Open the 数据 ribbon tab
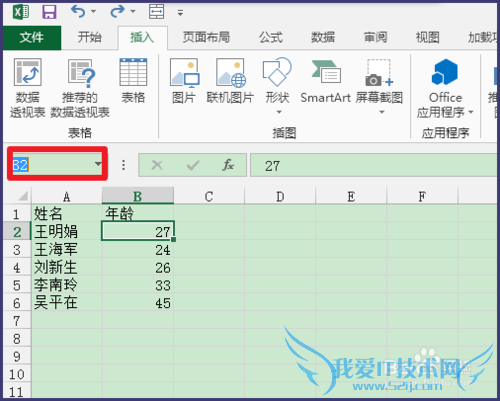 (323, 37)
